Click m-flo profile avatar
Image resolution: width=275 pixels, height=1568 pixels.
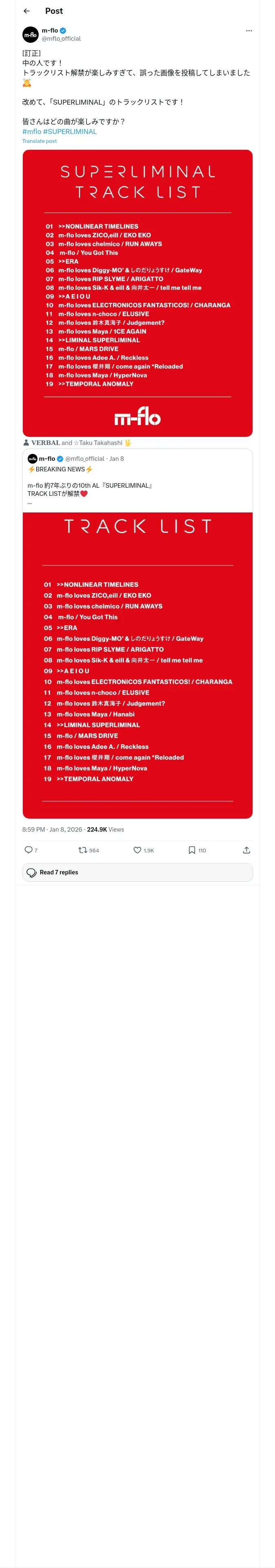(x=31, y=35)
